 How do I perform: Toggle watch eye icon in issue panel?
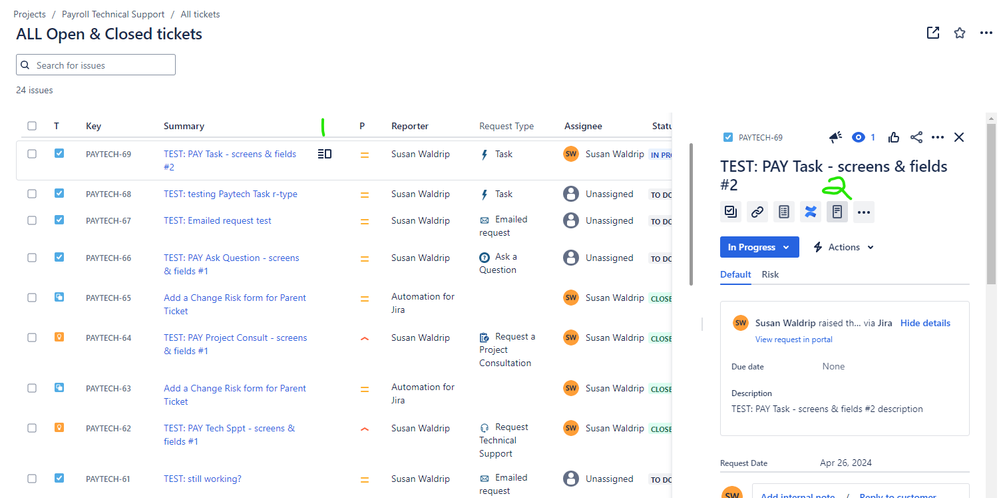858,137
